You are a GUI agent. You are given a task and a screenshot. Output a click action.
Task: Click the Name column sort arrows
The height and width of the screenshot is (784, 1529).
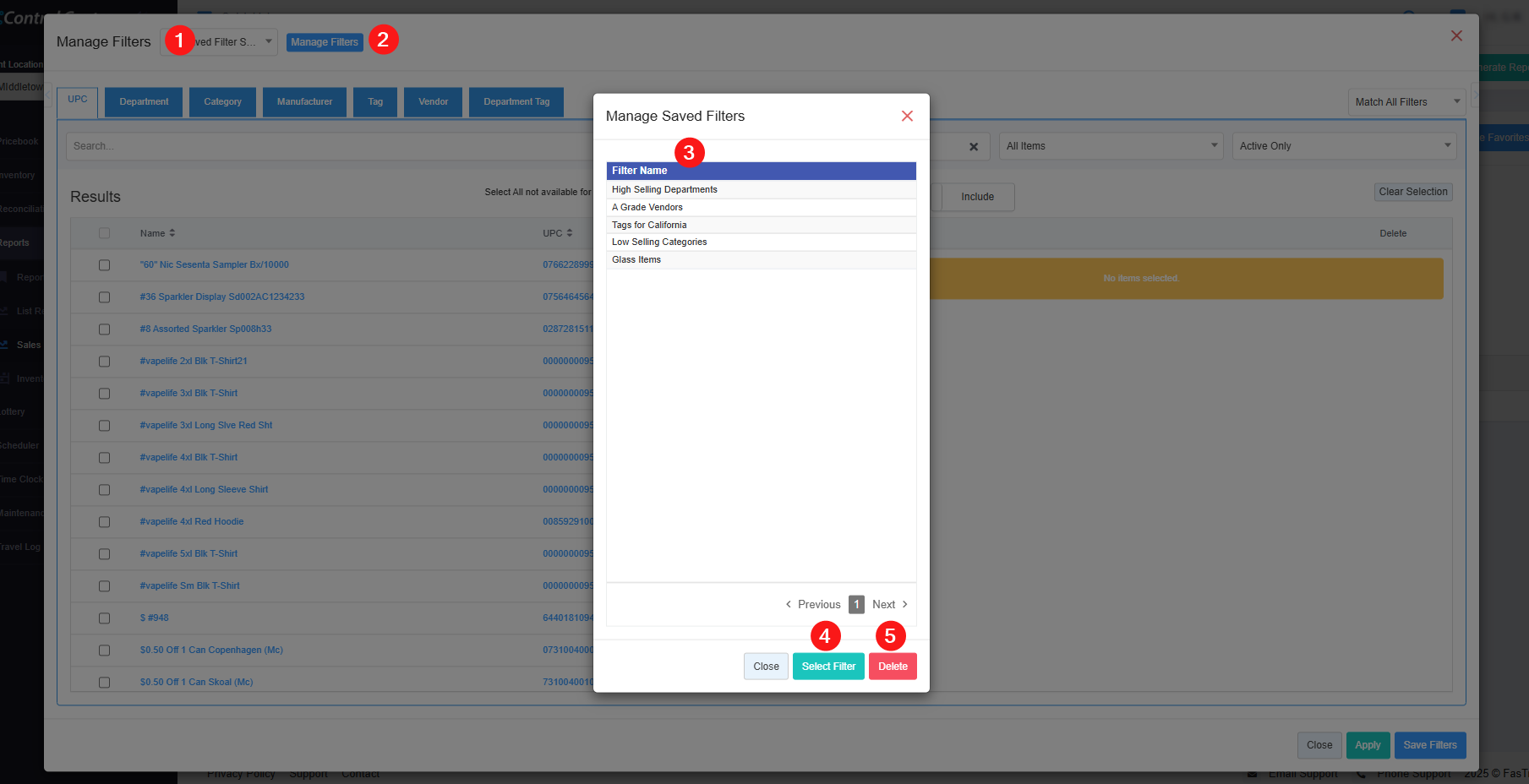click(x=172, y=233)
